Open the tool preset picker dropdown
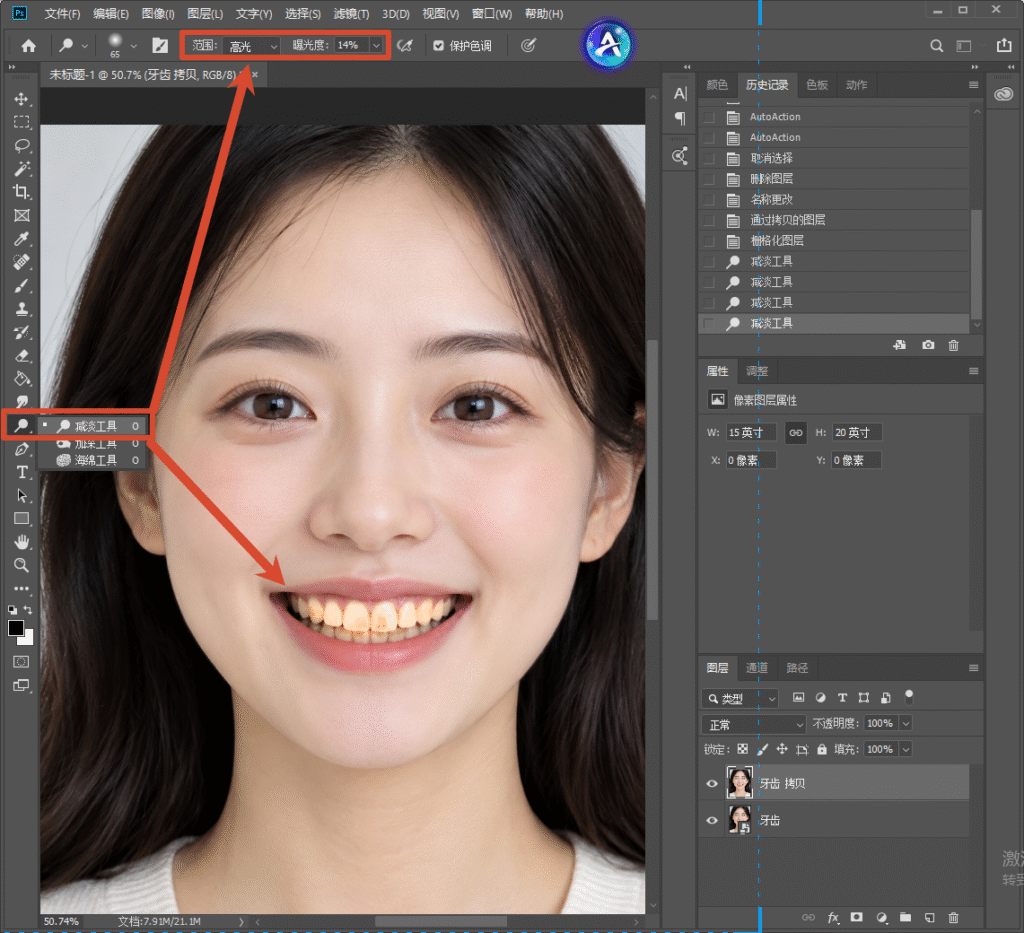The image size is (1024, 933). pyautogui.click(x=85, y=46)
